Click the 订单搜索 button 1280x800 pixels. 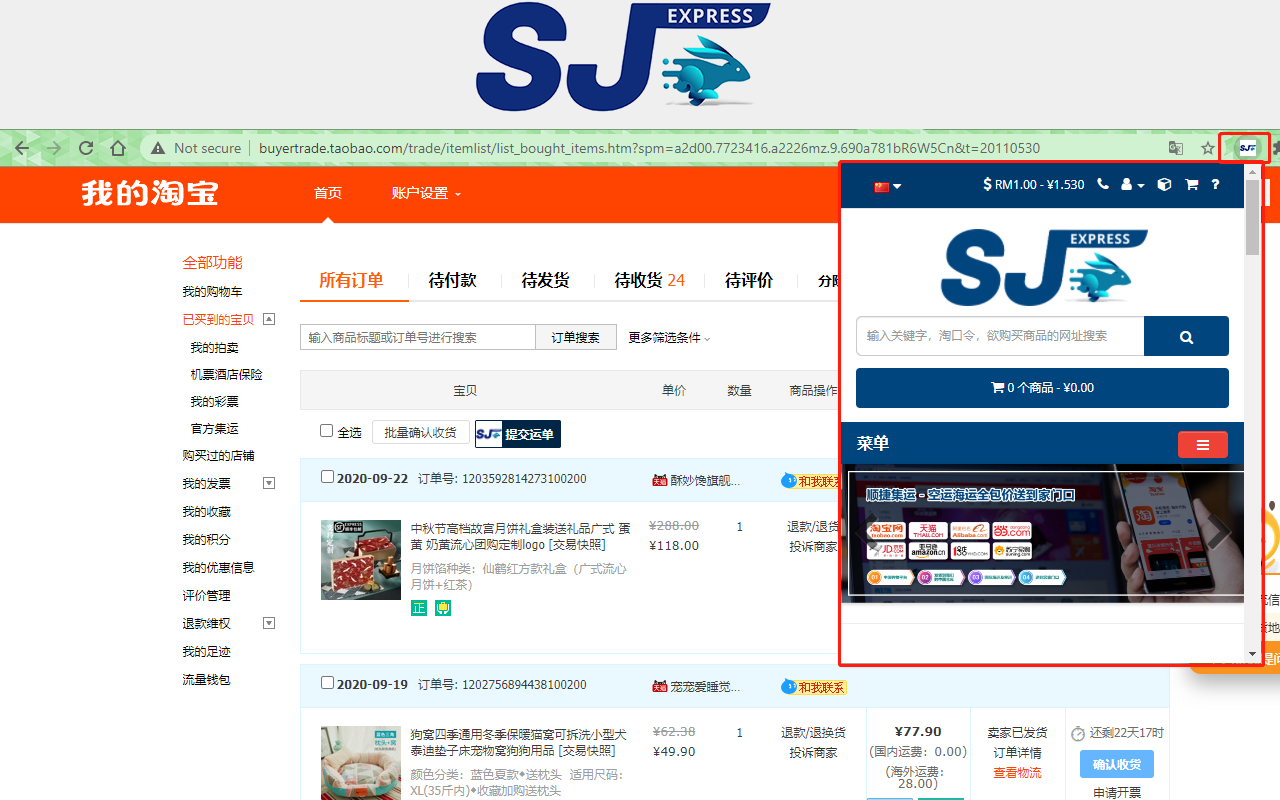pyautogui.click(x=576, y=338)
